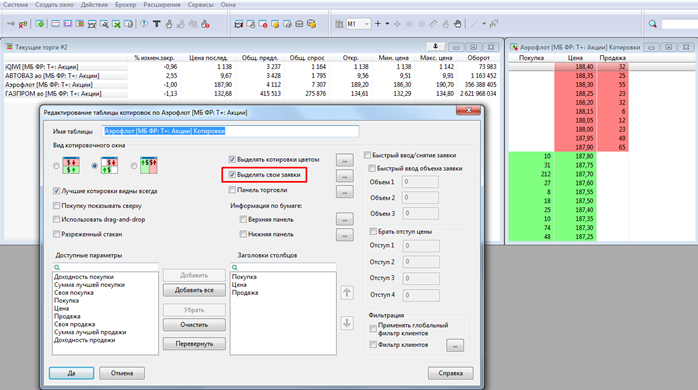Click search field above Доступные параметры list
The width and height of the screenshot is (698, 390).
click(x=105, y=267)
